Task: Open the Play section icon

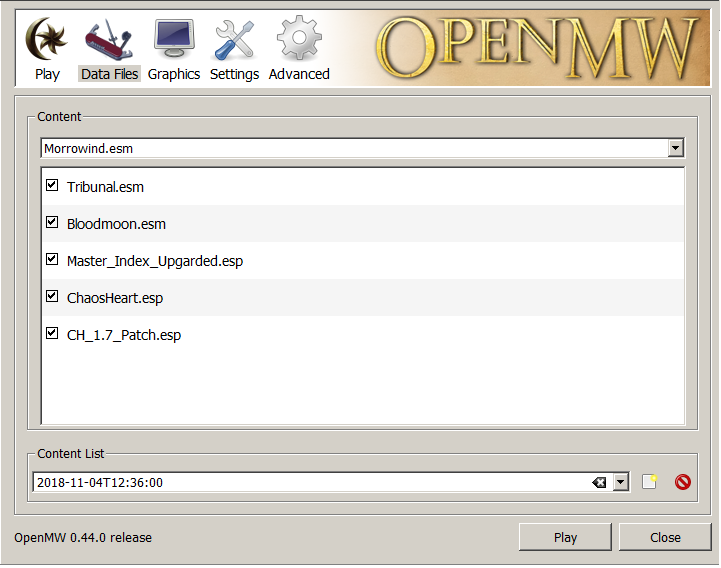Action: (46, 39)
